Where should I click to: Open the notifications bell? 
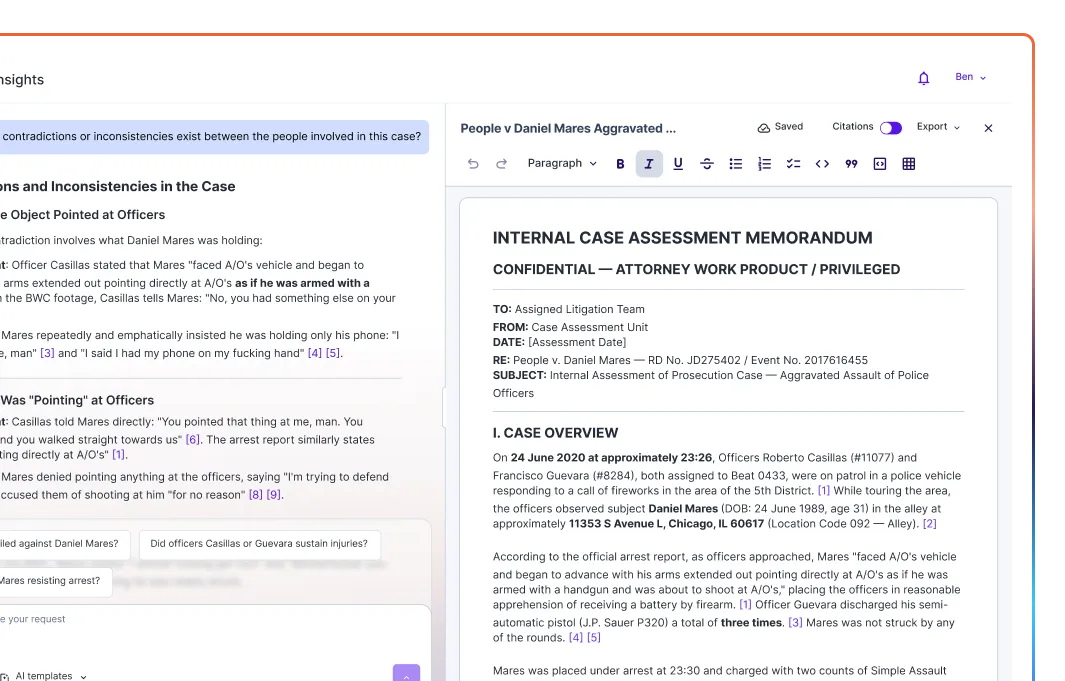pyautogui.click(x=924, y=78)
